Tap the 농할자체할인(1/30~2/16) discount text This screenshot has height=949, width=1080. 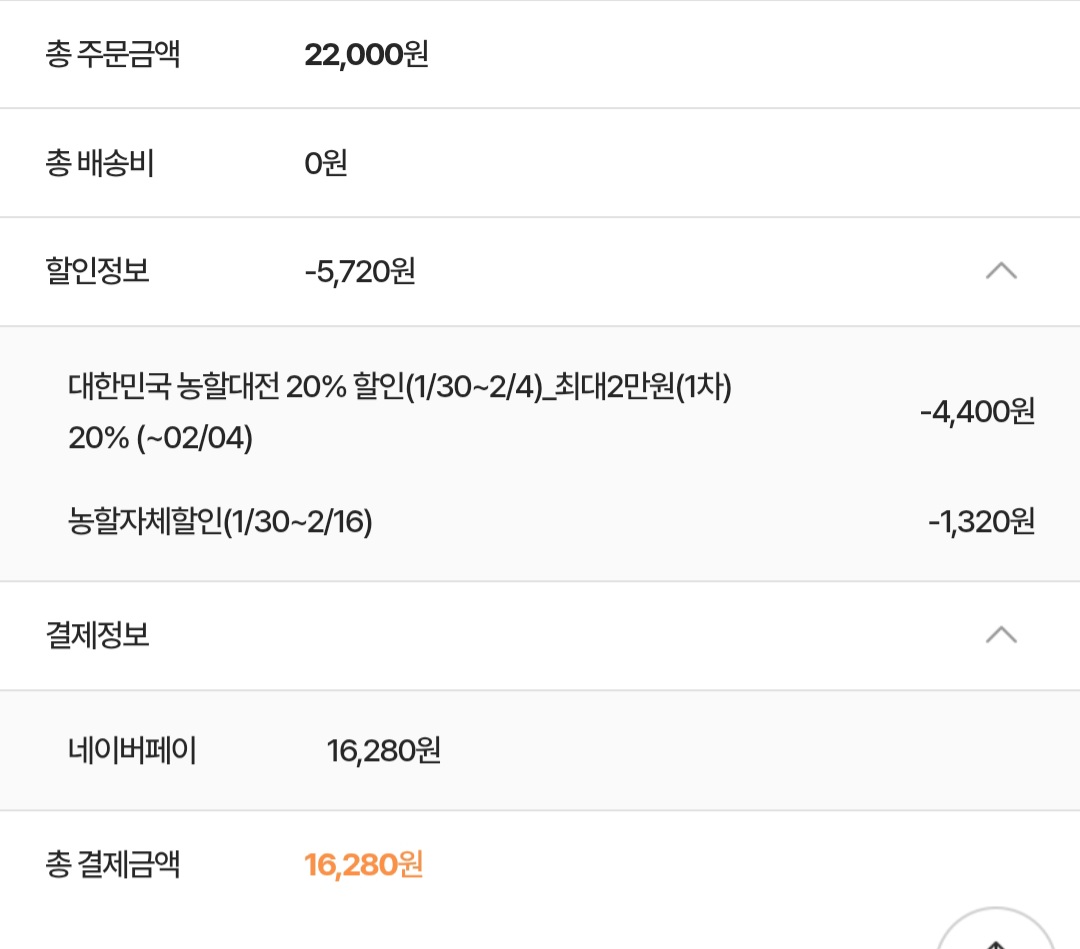[220, 522]
